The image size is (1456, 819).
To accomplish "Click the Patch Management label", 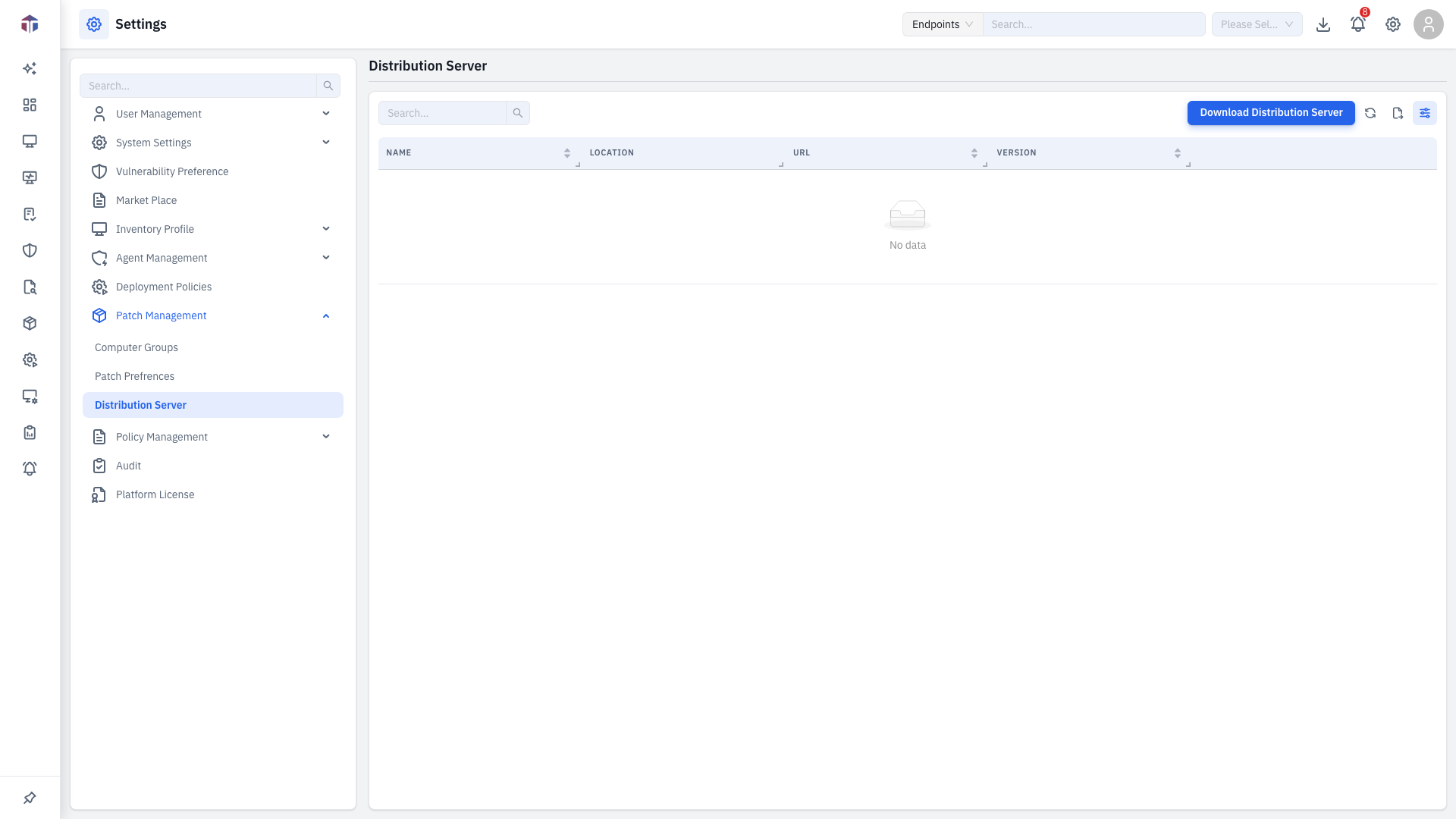I will pos(161,315).
